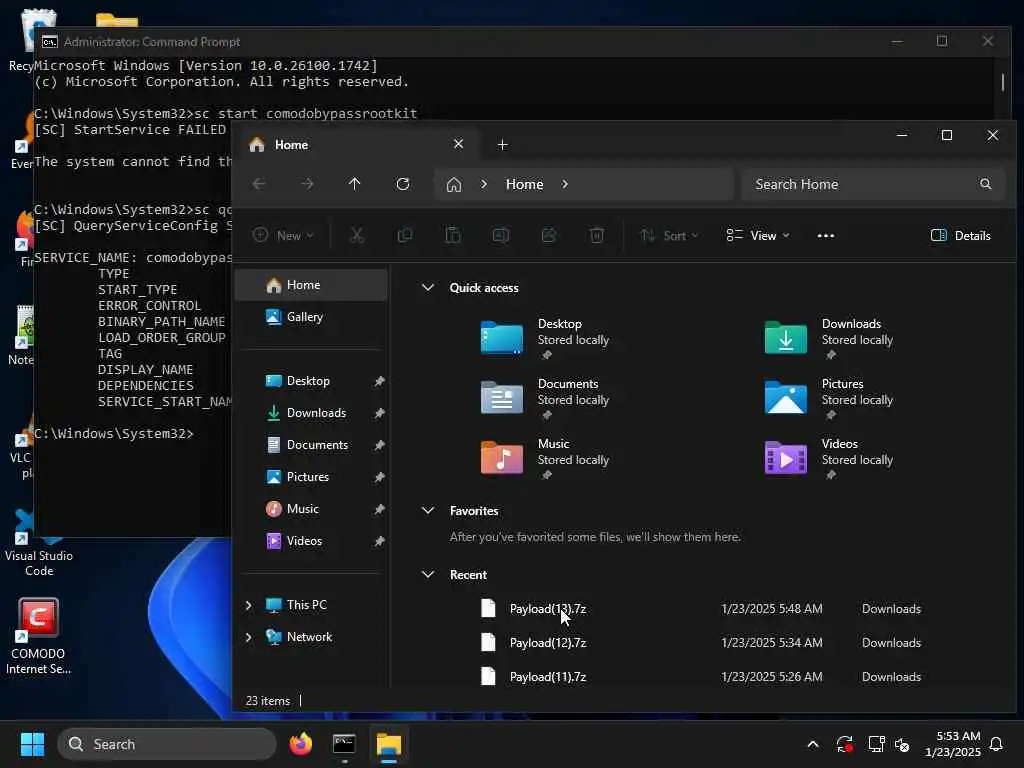1024x768 pixels.
Task: Refresh the Home view
Action: pyautogui.click(x=403, y=184)
